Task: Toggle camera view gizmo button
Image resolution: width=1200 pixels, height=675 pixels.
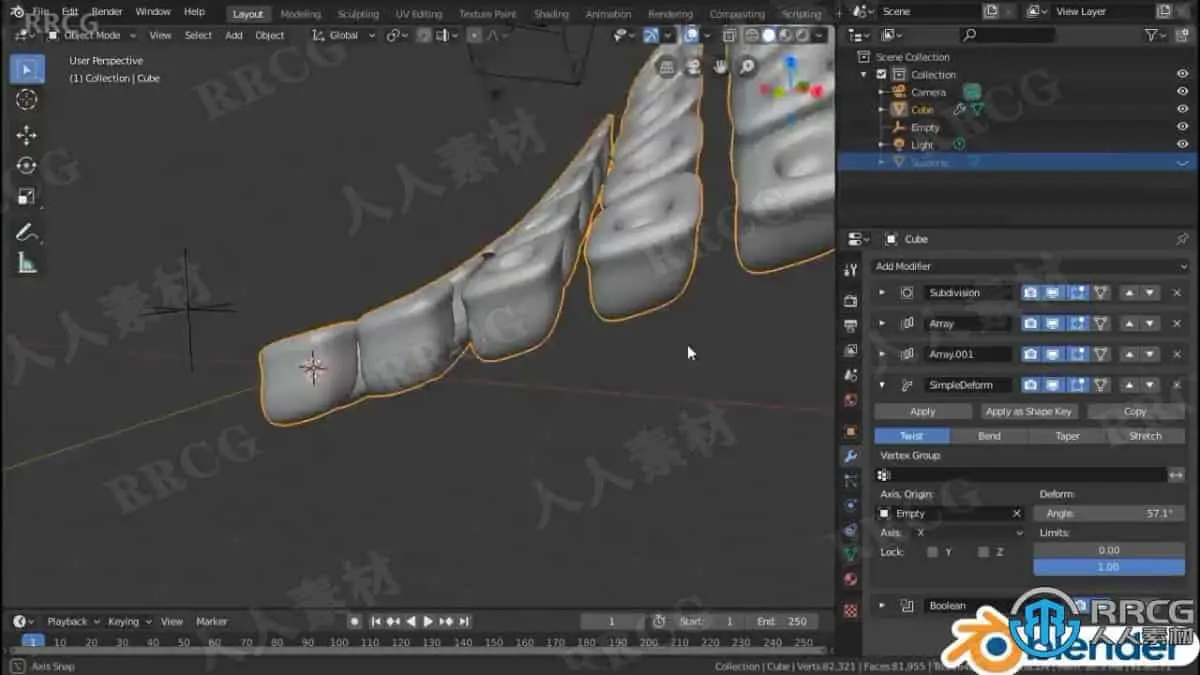Action: pos(693,67)
